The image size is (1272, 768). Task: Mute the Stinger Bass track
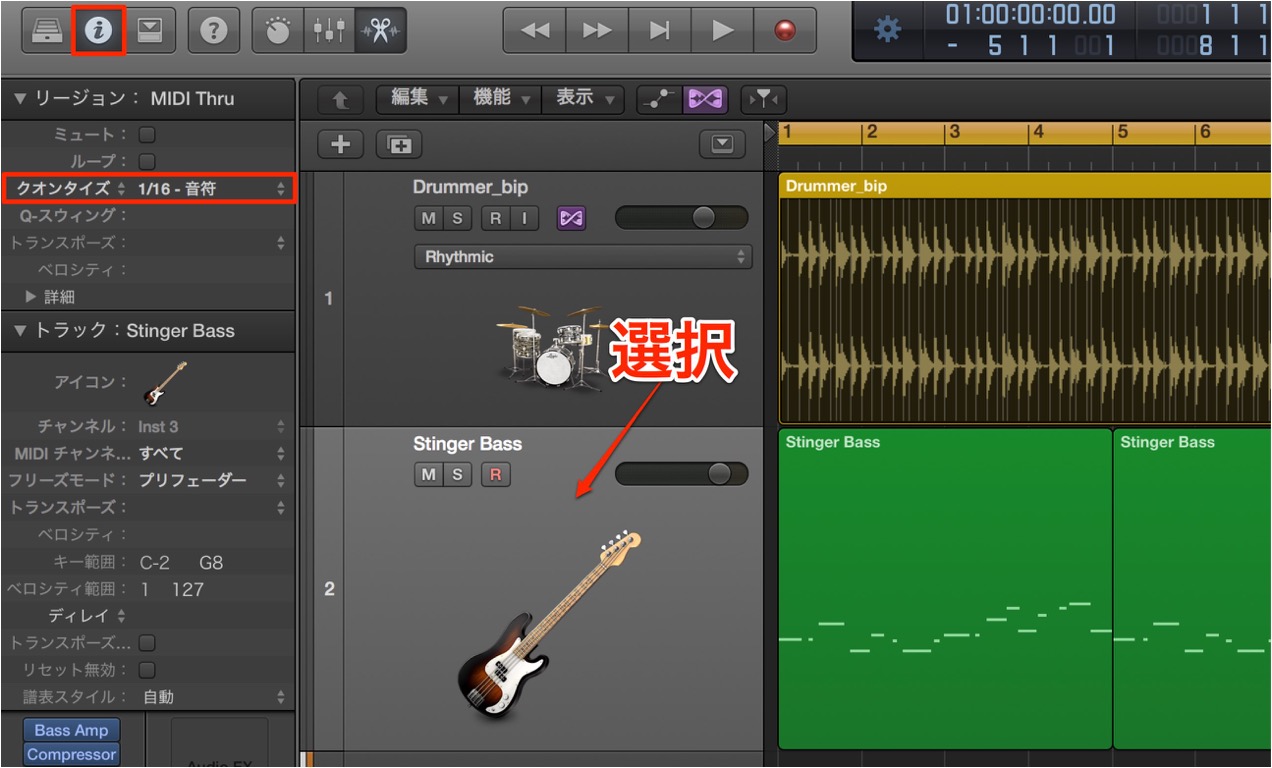pyautogui.click(x=429, y=475)
